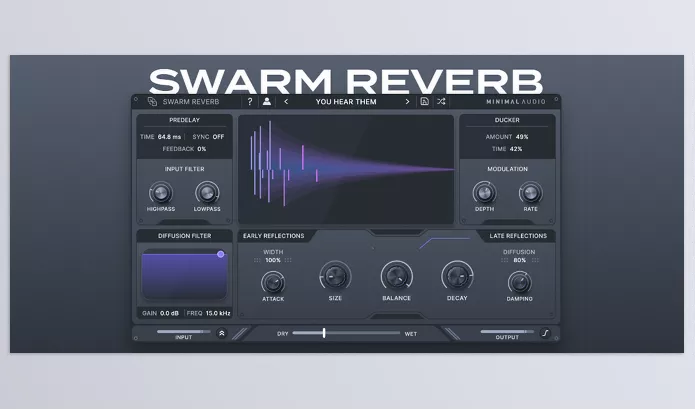Screen dimensions: 695x409
Task: Click the LOWPASS knob
Action: (207, 193)
